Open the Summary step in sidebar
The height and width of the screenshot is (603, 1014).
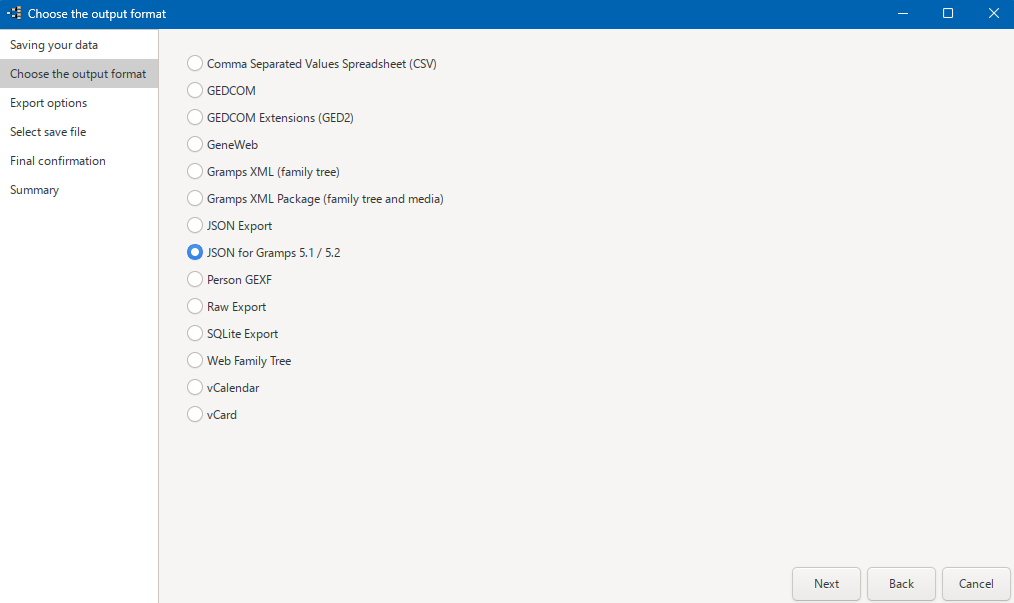point(79,190)
